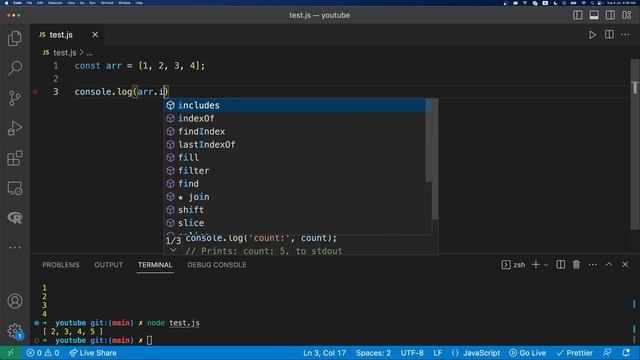The image size is (640, 360).
Task: Close the terminal panel
Action: (625, 265)
